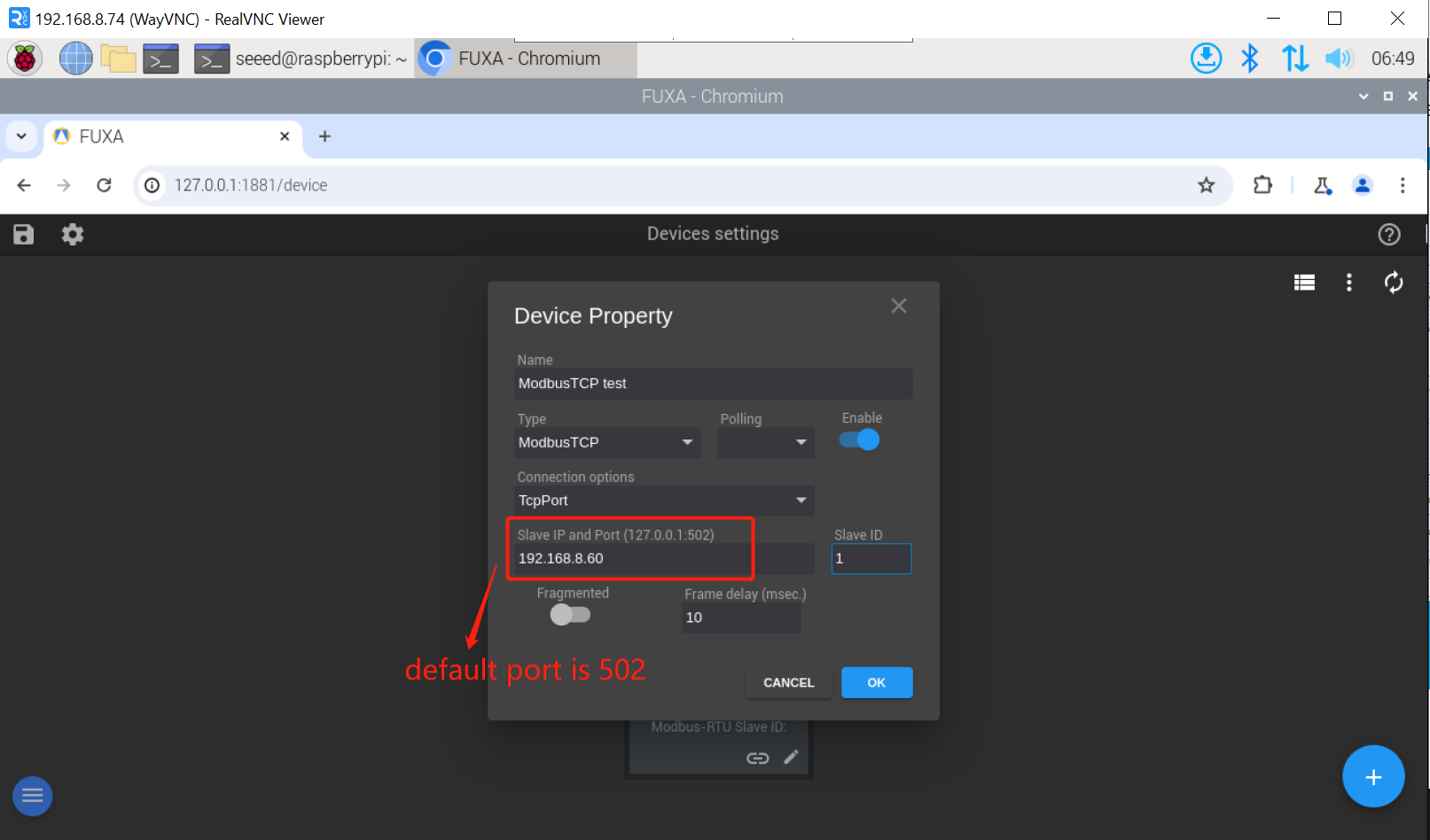Toggle the Fragmented switch
1430x840 pixels.
(x=570, y=614)
